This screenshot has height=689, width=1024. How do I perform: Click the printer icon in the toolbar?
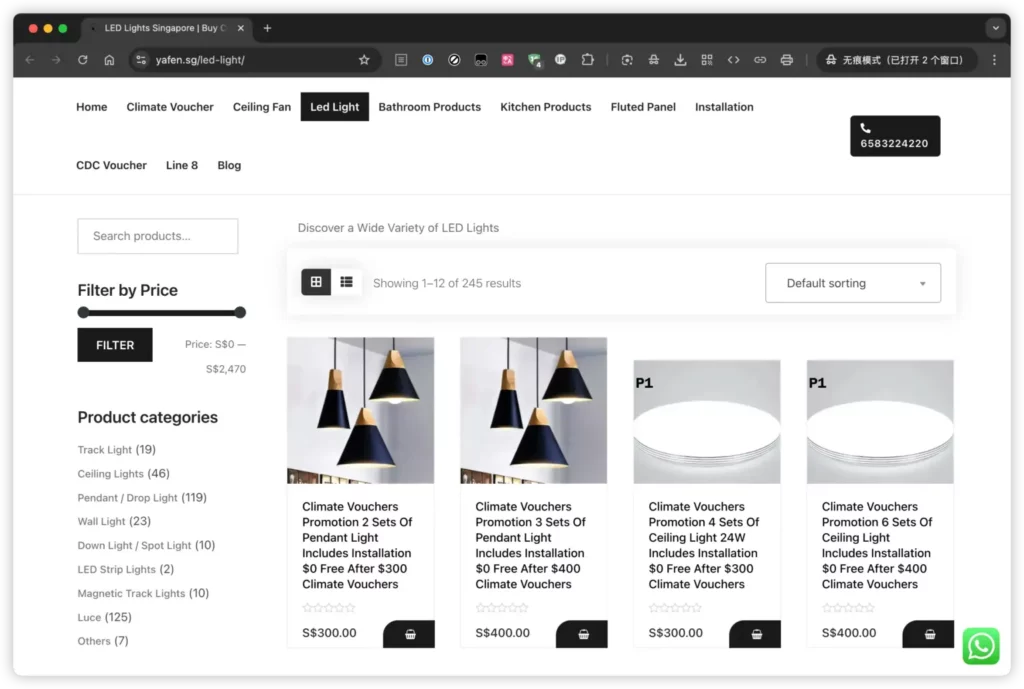click(x=786, y=60)
